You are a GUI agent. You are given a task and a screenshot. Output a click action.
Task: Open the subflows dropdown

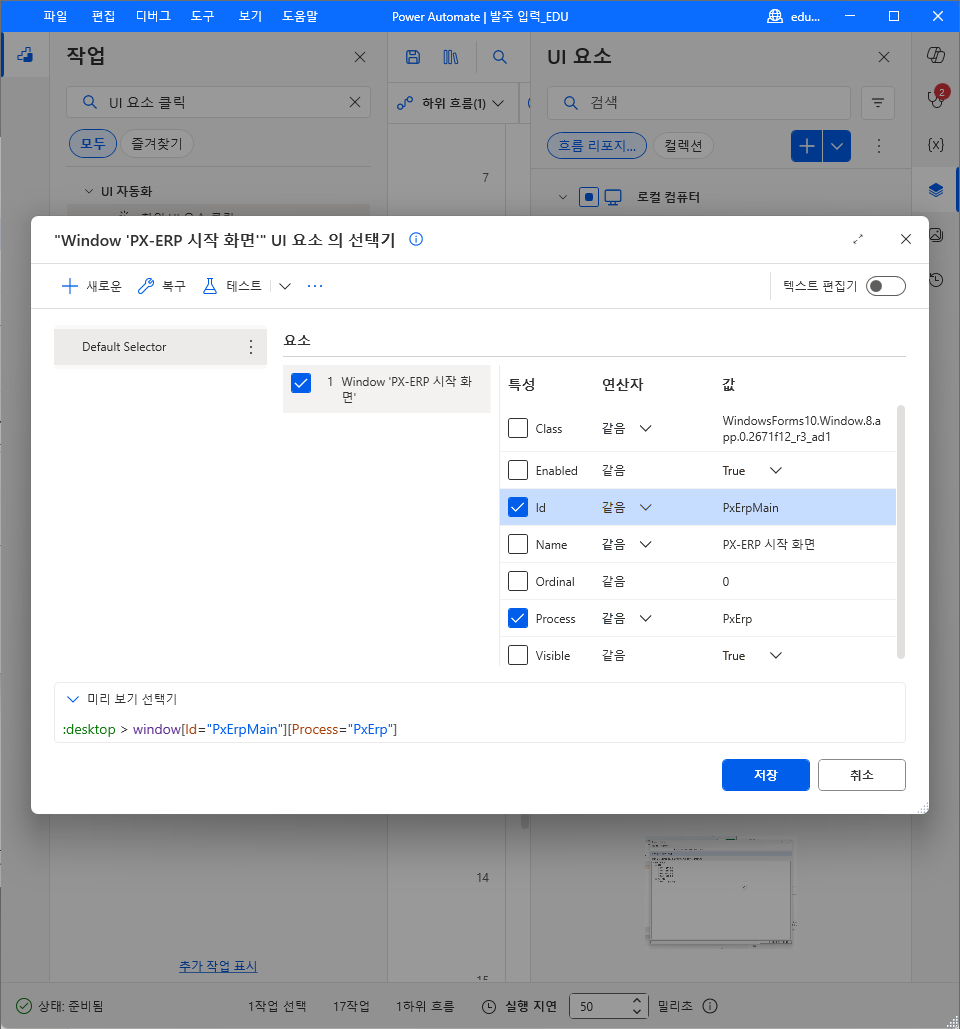(x=451, y=103)
